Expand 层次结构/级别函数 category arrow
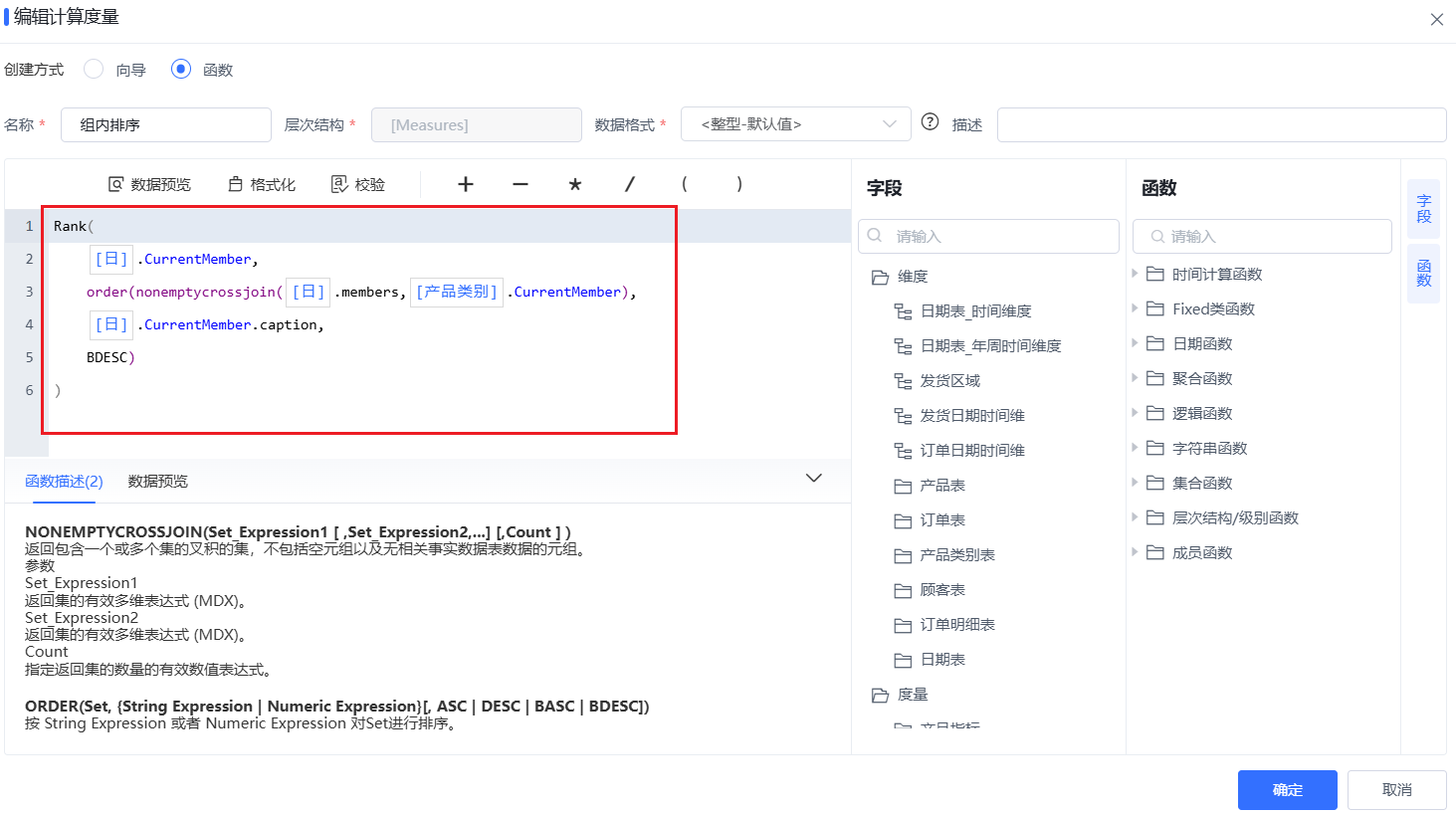 coord(1135,517)
